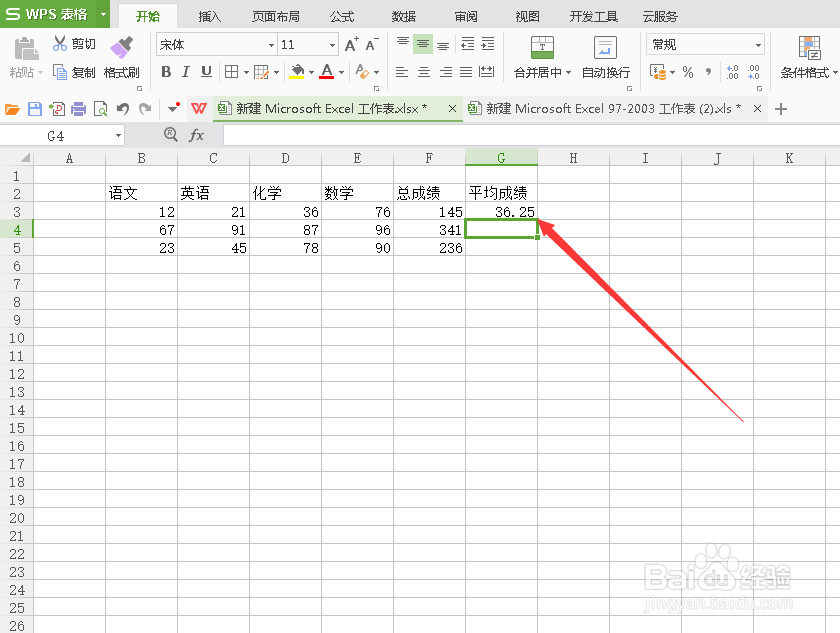Open the Formulas ribbon tab
Screen dimensions: 840x633
(342, 17)
